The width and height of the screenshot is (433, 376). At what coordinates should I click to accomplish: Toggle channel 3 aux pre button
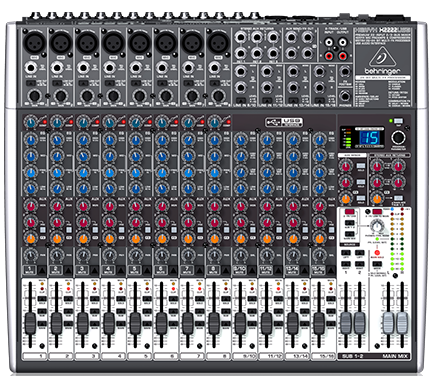(x=95, y=230)
